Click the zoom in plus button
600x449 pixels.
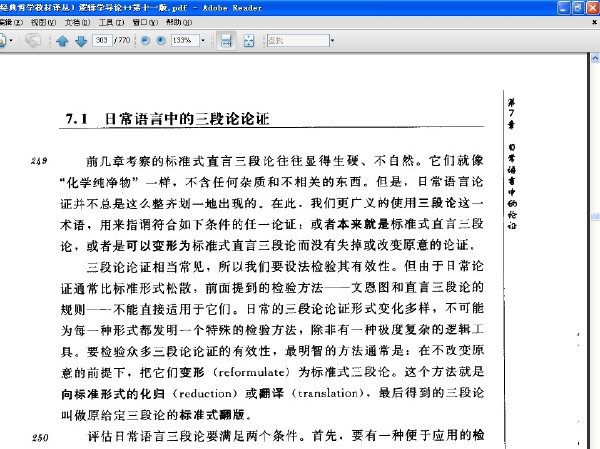[x=161, y=40]
